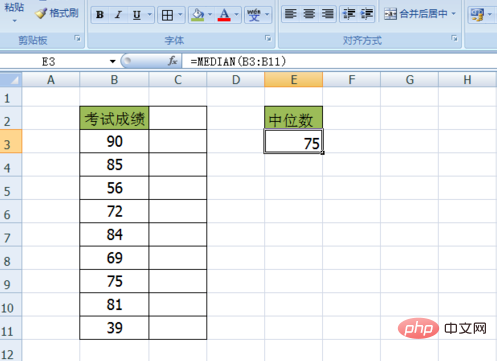Click the number format icon at the ribbon's right edge
This screenshot has width=497, height=361.
(477, 15)
